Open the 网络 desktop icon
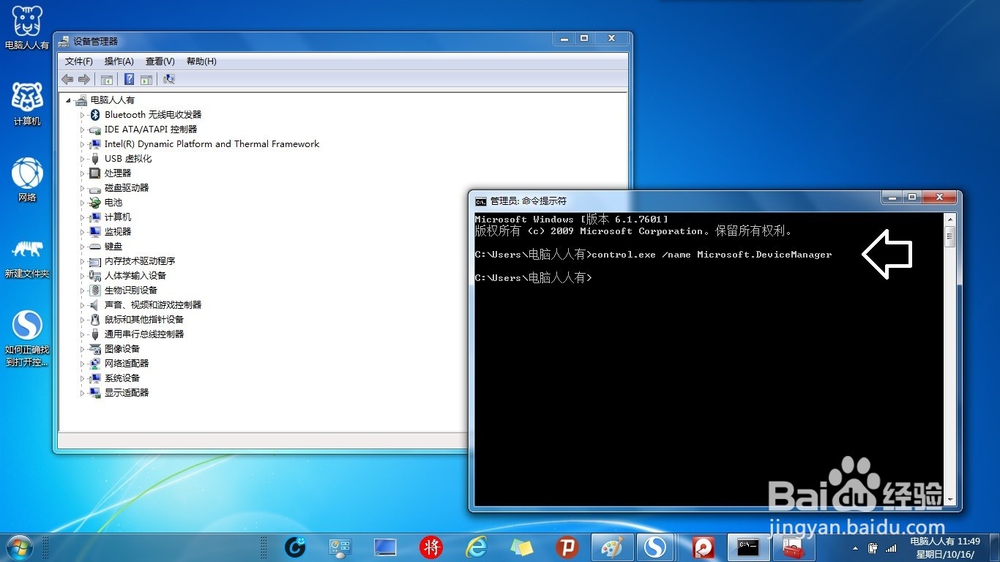The image size is (1000, 562). point(27,180)
